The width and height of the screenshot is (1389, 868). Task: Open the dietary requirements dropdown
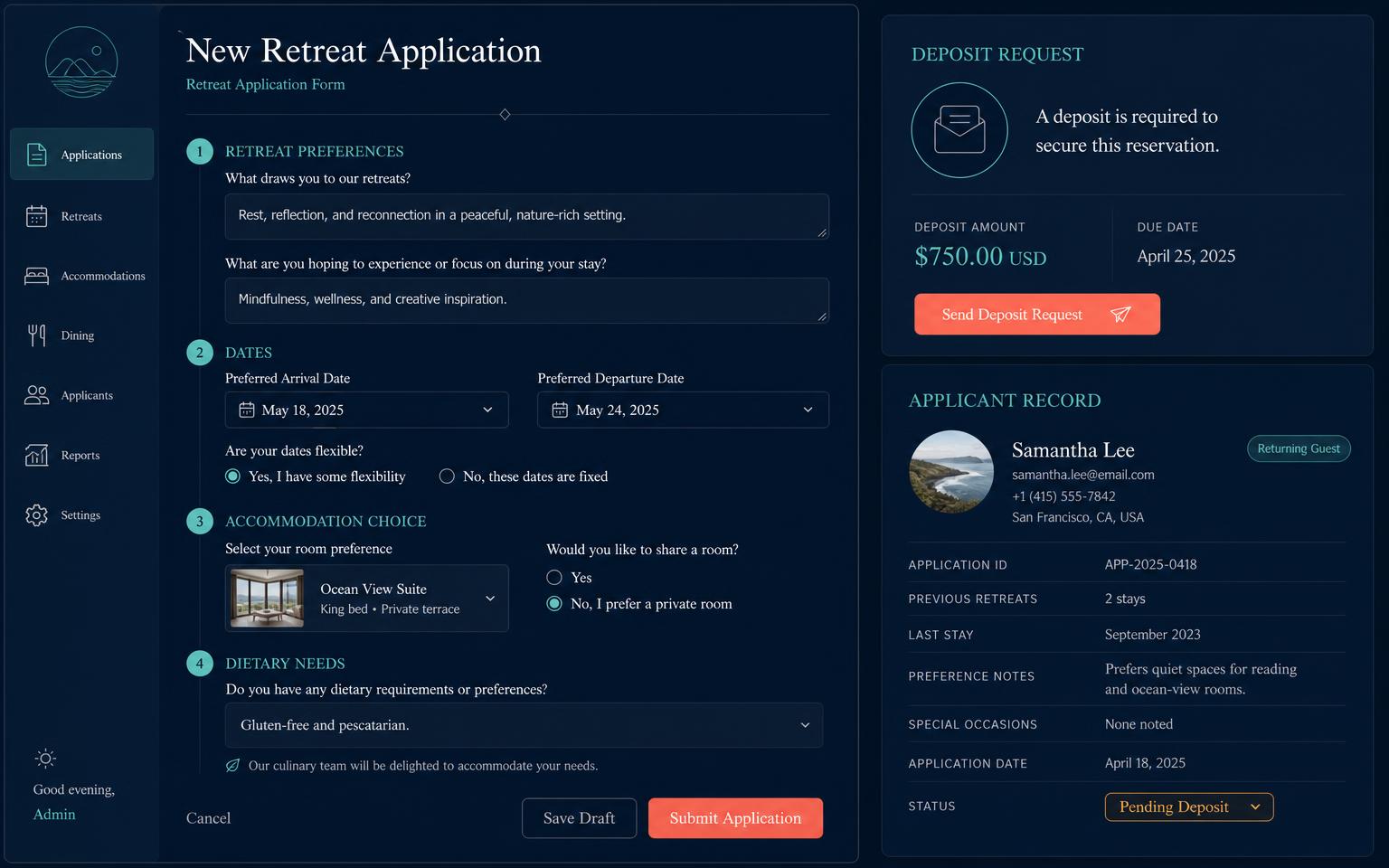click(524, 725)
